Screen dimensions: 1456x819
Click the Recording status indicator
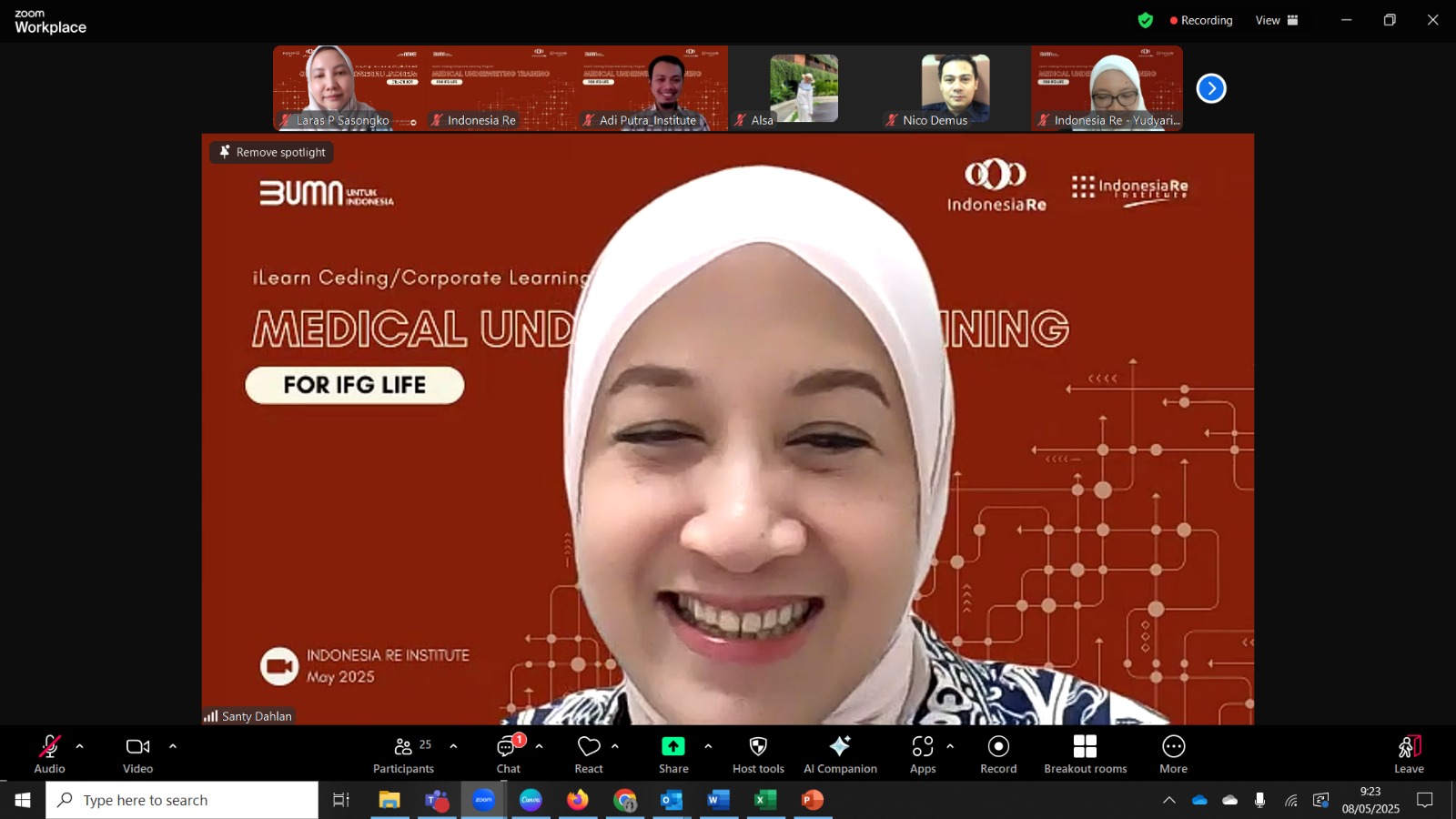point(1201,20)
